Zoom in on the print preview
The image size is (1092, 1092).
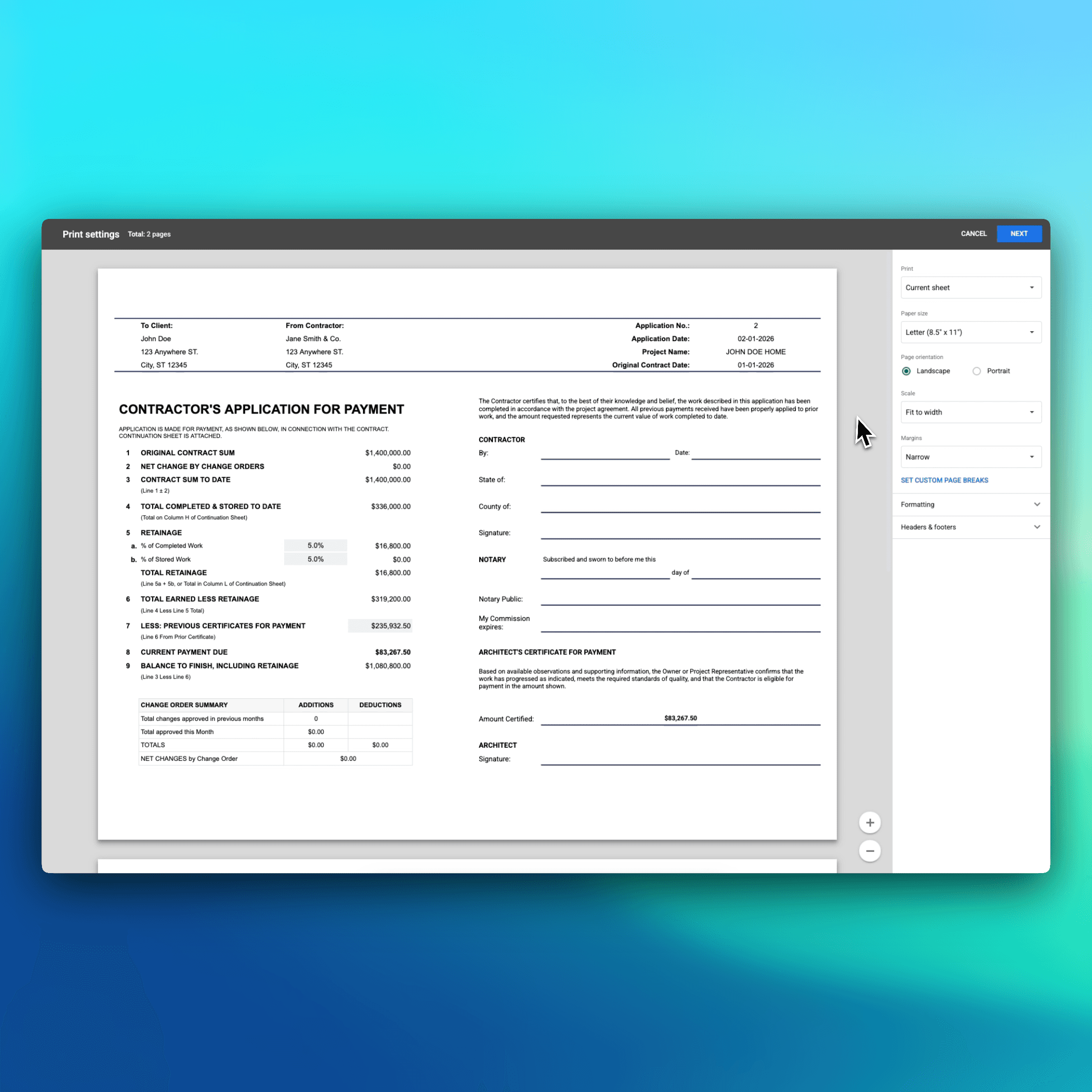pyautogui.click(x=870, y=823)
